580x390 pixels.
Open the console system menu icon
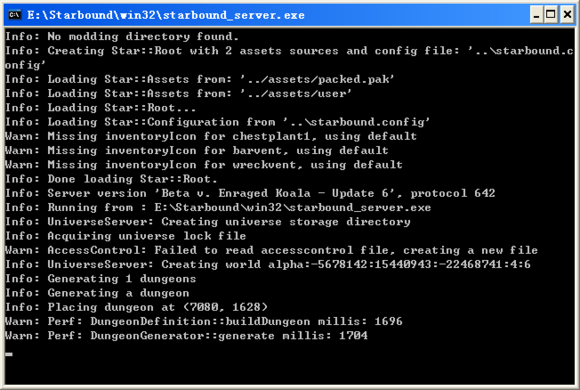tap(15, 15)
